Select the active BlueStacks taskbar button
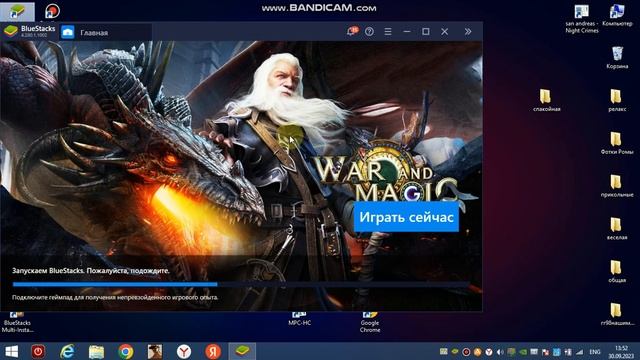The height and width of the screenshot is (360, 640). coord(242,351)
